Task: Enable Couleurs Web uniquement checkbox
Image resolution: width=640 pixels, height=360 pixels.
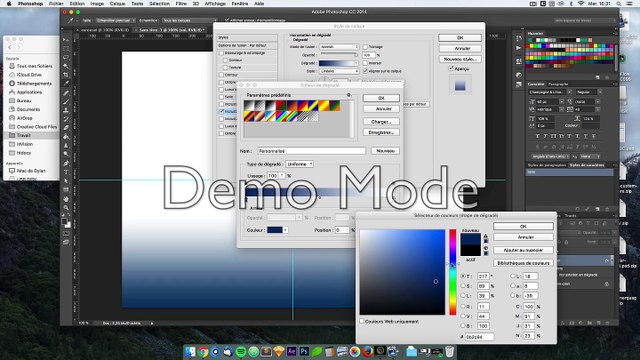Action: click(x=362, y=321)
